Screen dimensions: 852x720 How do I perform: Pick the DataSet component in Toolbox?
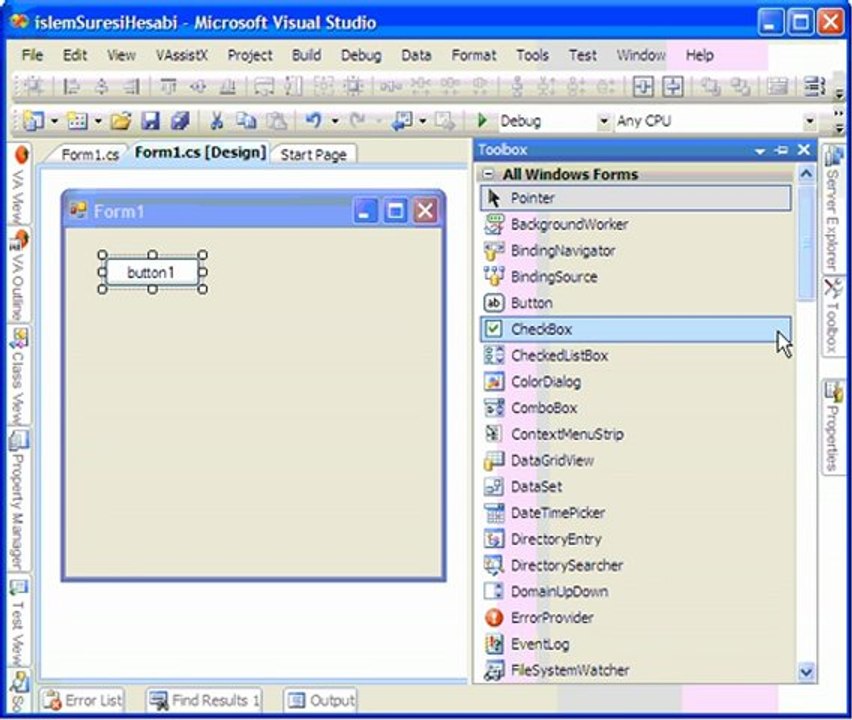[635, 486]
